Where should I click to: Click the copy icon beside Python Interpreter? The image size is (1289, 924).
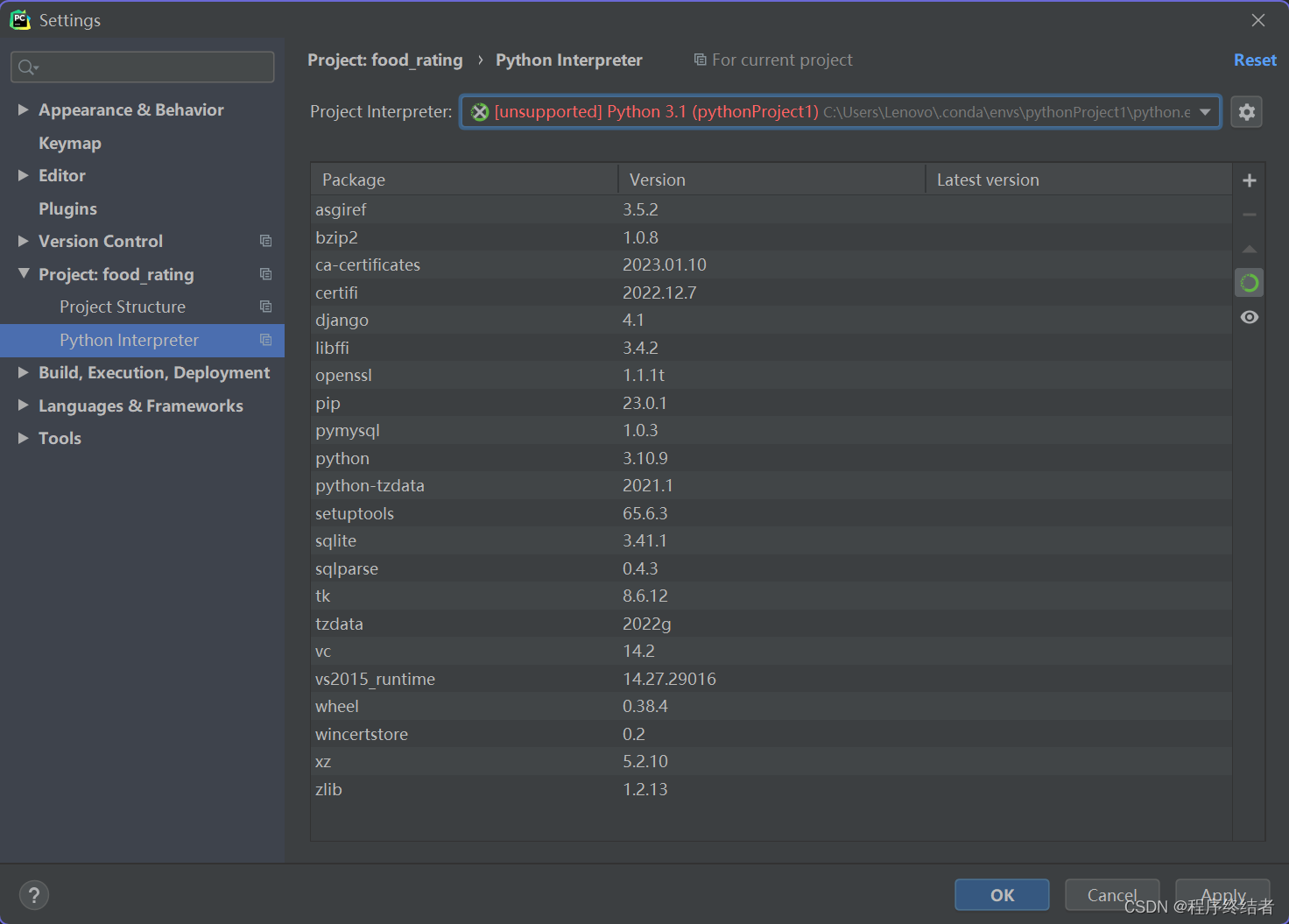pyautogui.click(x=265, y=340)
